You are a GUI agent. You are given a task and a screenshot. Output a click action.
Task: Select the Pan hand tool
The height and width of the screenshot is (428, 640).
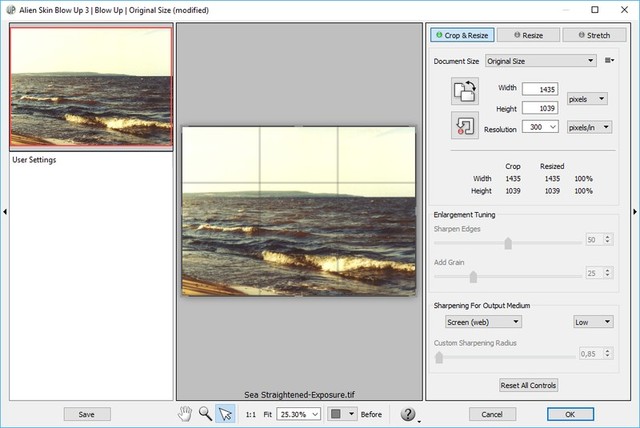184,413
